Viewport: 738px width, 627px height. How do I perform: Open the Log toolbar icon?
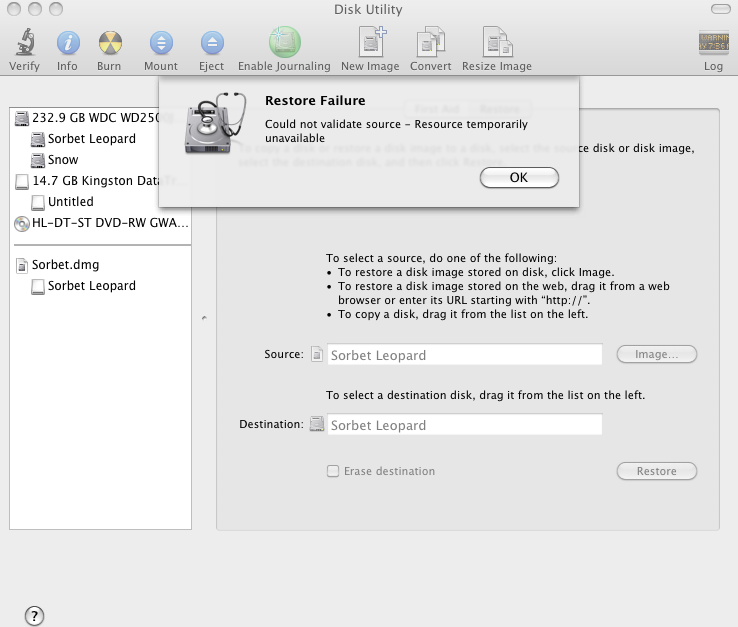click(x=714, y=43)
